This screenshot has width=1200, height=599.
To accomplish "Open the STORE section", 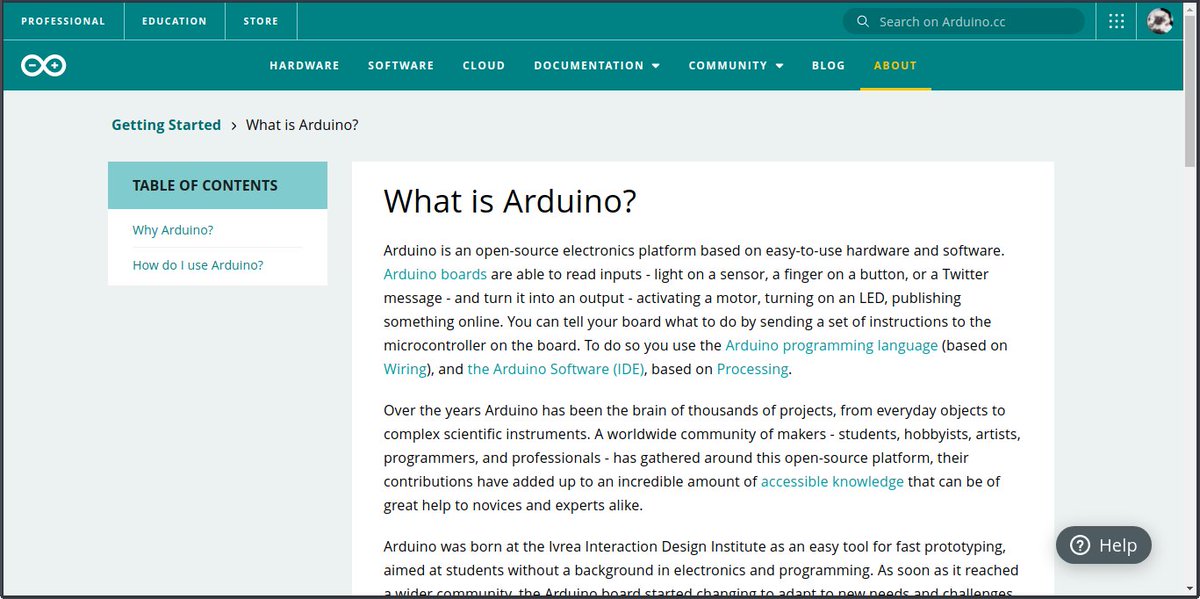I will pos(260,20).
